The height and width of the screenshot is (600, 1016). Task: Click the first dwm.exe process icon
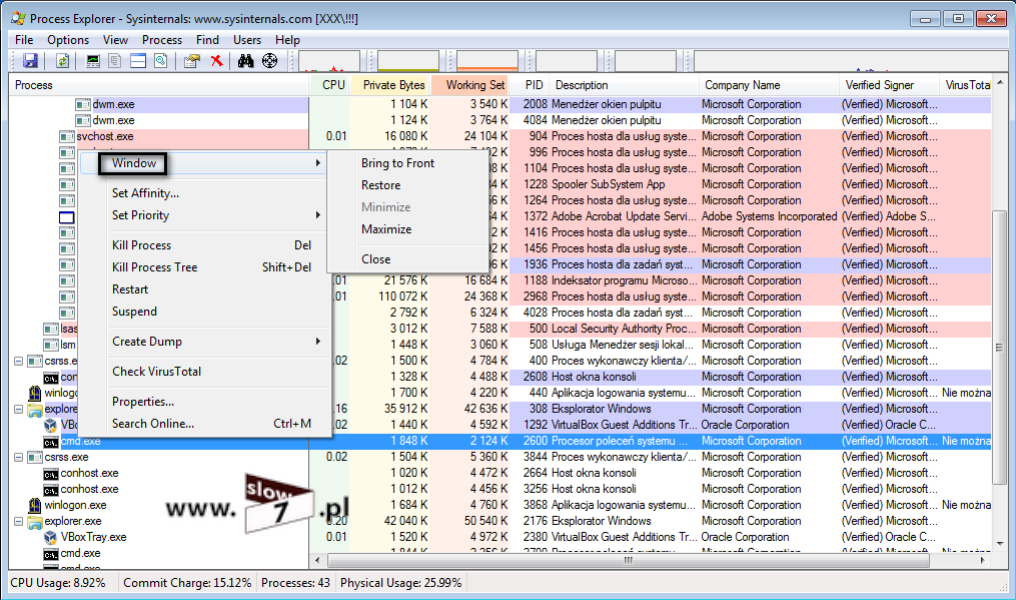click(82, 104)
